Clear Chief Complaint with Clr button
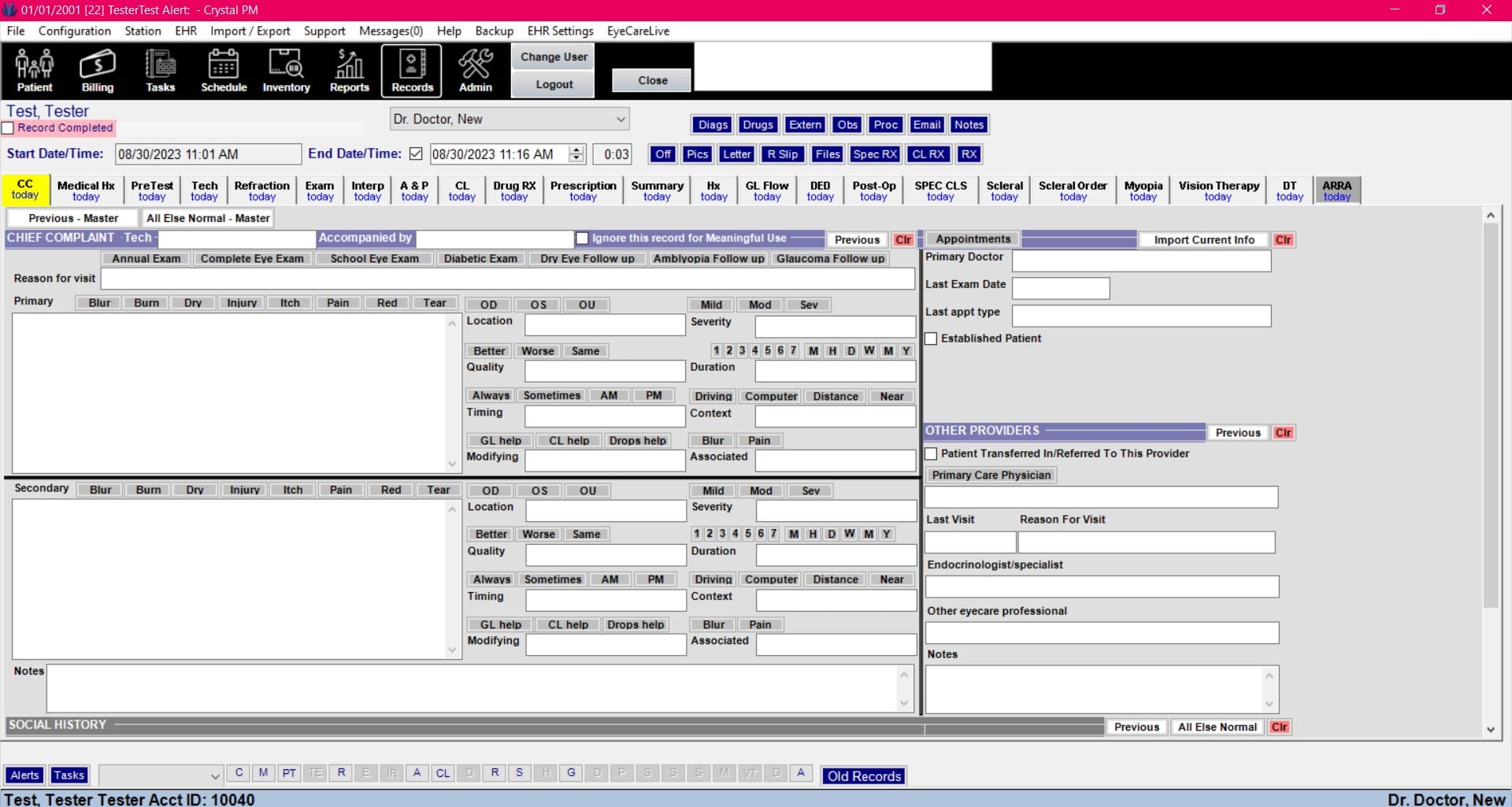The width and height of the screenshot is (1512, 807). click(903, 239)
